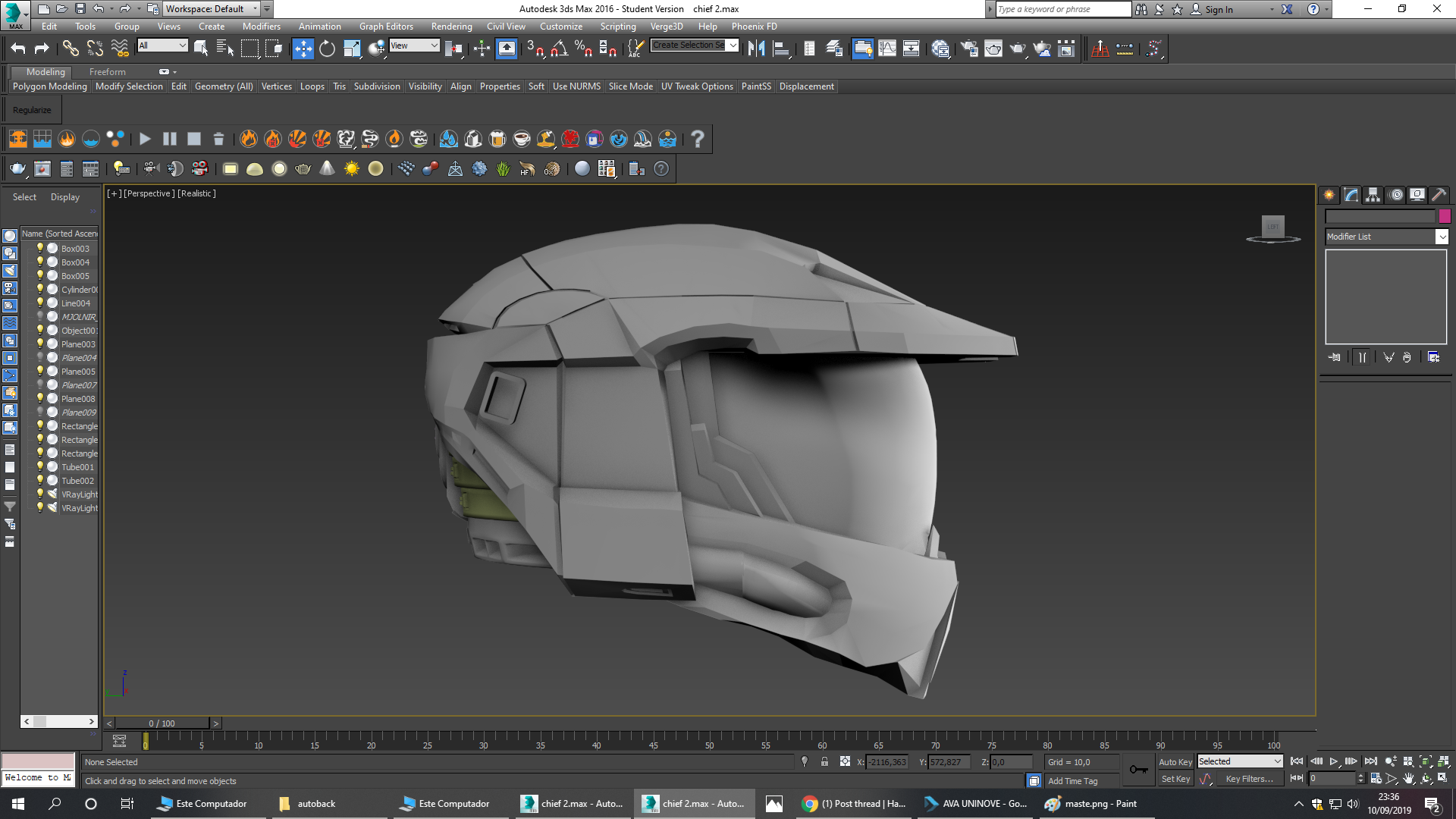1456x819 pixels.
Task: Click the Use NURMS ribbon button
Action: tap(576, 86)
